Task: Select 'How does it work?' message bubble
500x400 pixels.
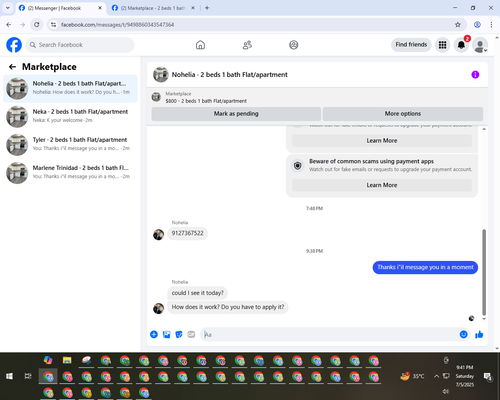Action: pyautogui.click(x=228, y=307)
